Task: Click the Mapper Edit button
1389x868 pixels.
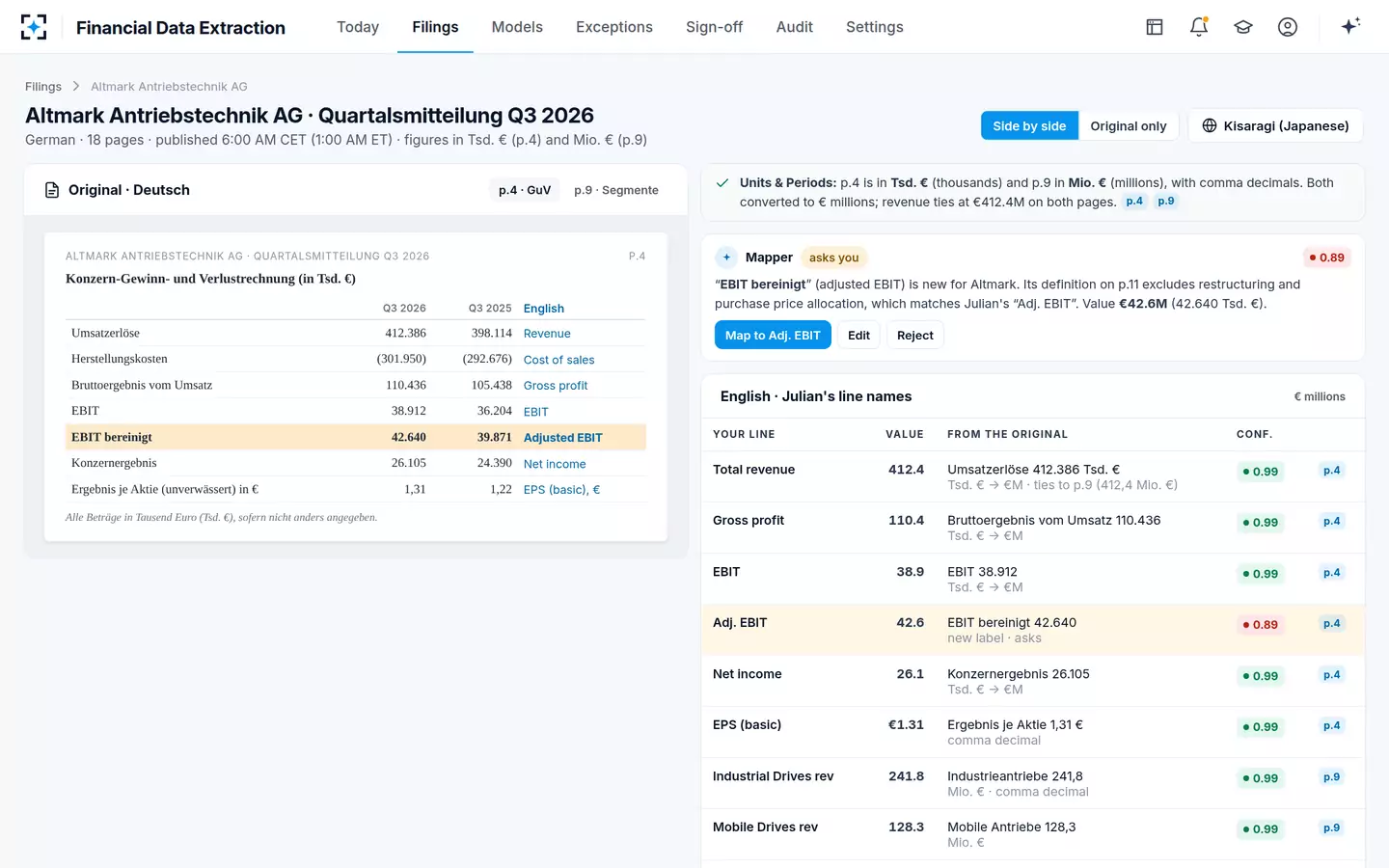Action: pos(858,335)
